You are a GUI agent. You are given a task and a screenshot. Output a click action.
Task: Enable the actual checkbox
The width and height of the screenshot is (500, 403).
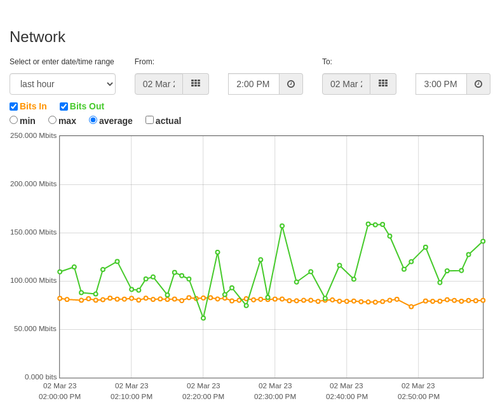pyautogui.click(x=150, y=120)
